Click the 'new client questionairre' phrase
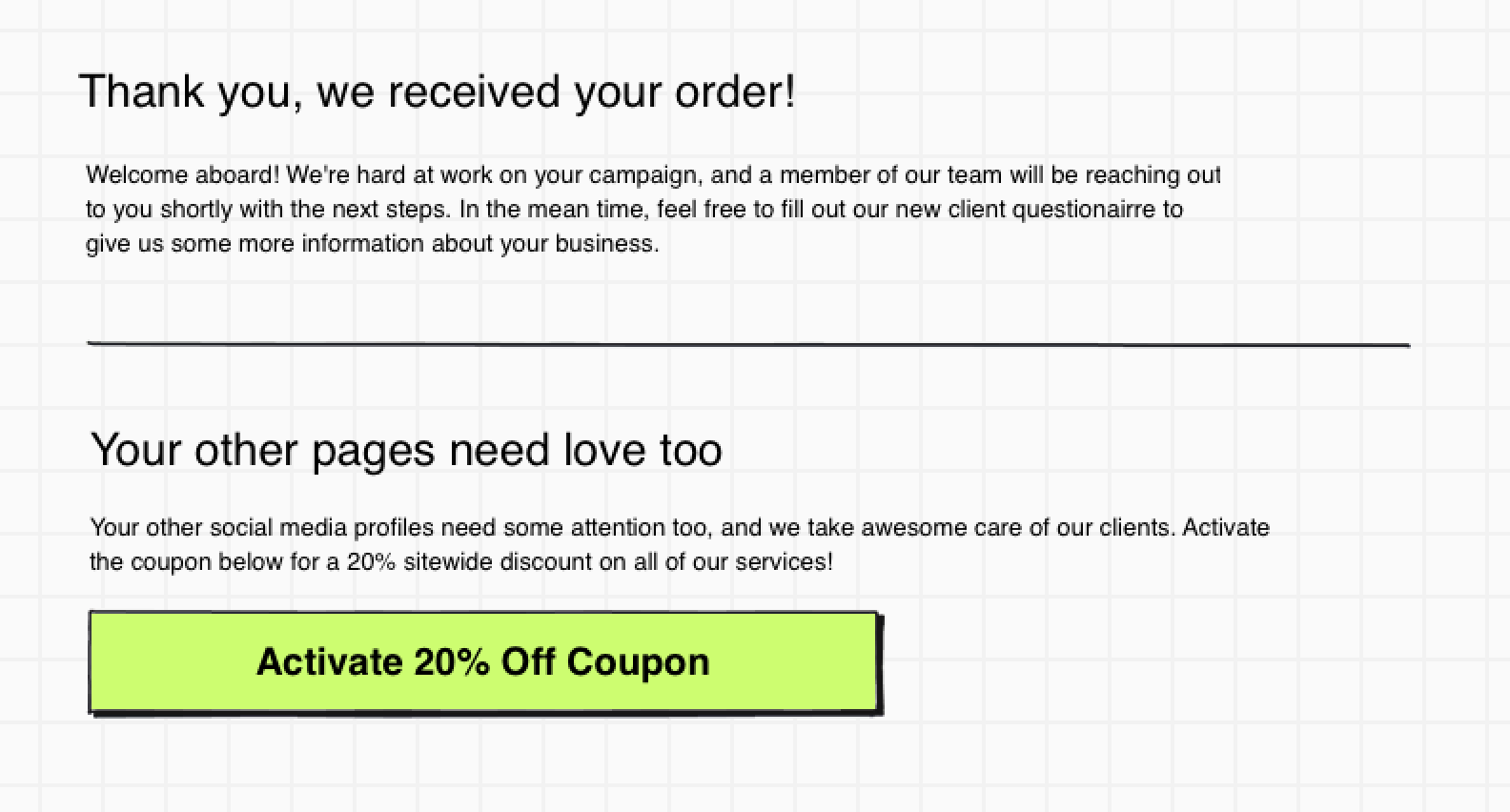The image size is (1510, 812). pyautogui.click(x=1026, y=210)
